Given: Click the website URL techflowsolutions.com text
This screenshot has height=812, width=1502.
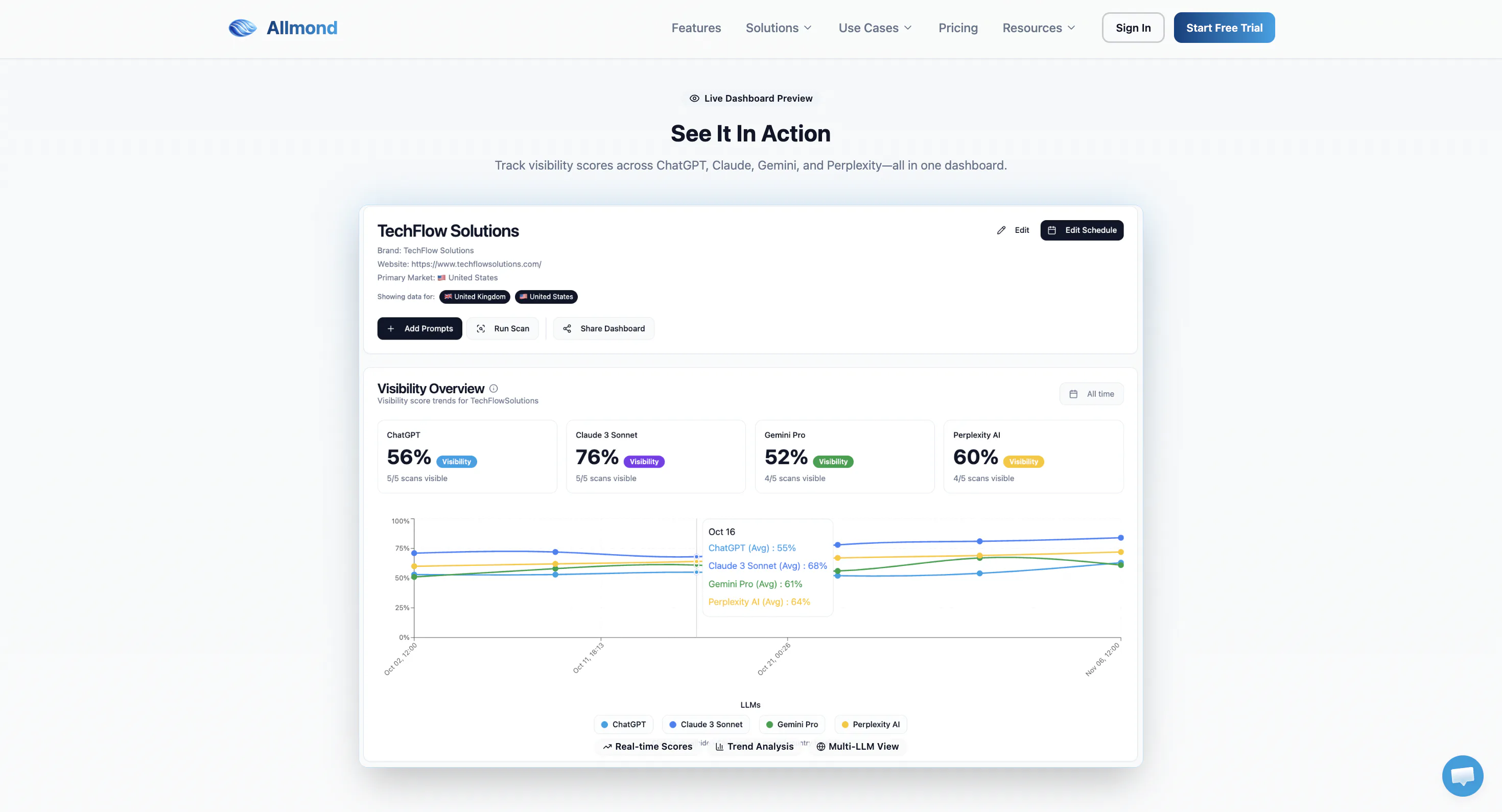Looking at the screenshot, I should pos(476,264).
